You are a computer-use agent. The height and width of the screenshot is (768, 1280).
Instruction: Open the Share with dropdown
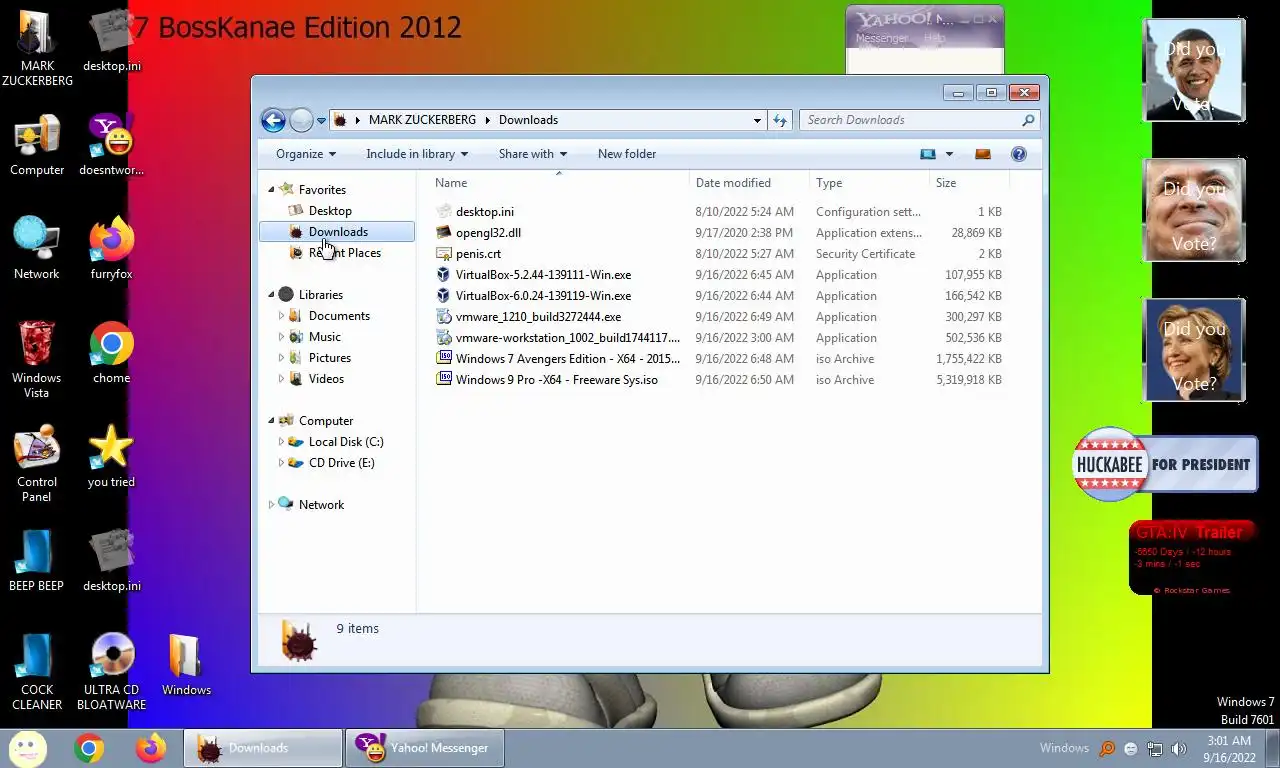533,154
